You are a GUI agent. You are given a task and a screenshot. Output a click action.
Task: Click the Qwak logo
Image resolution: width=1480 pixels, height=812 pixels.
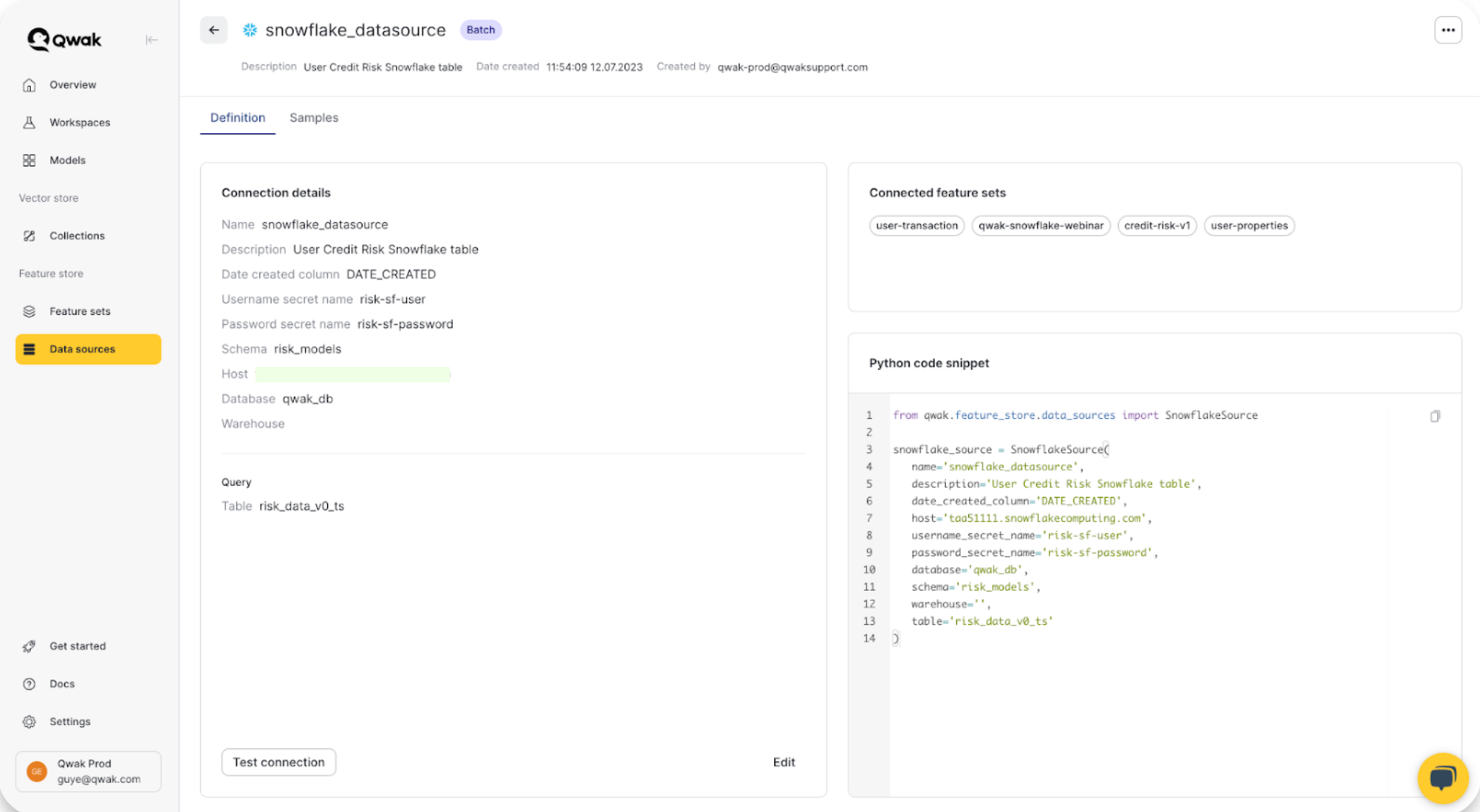tap(64, 40)
